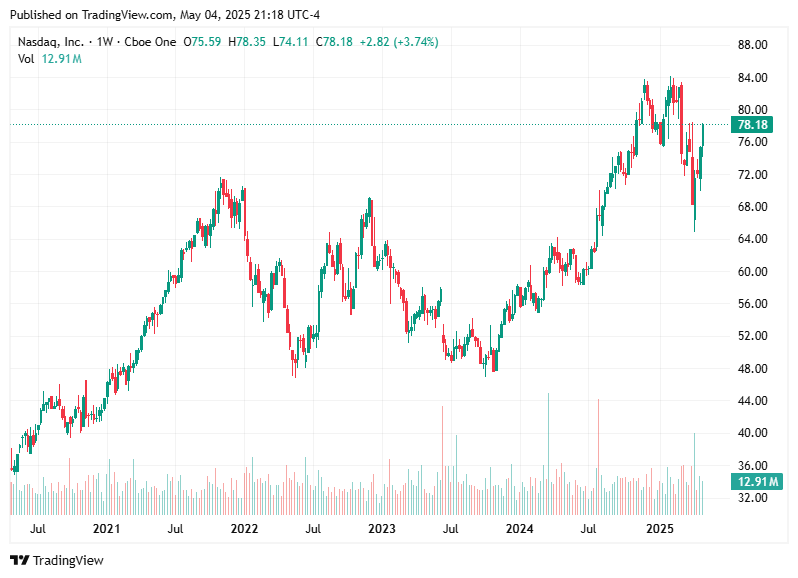Click the 1W interval label
Image resolution: width=798 pixels, height=578 pixels.
(x=105, y=42)
